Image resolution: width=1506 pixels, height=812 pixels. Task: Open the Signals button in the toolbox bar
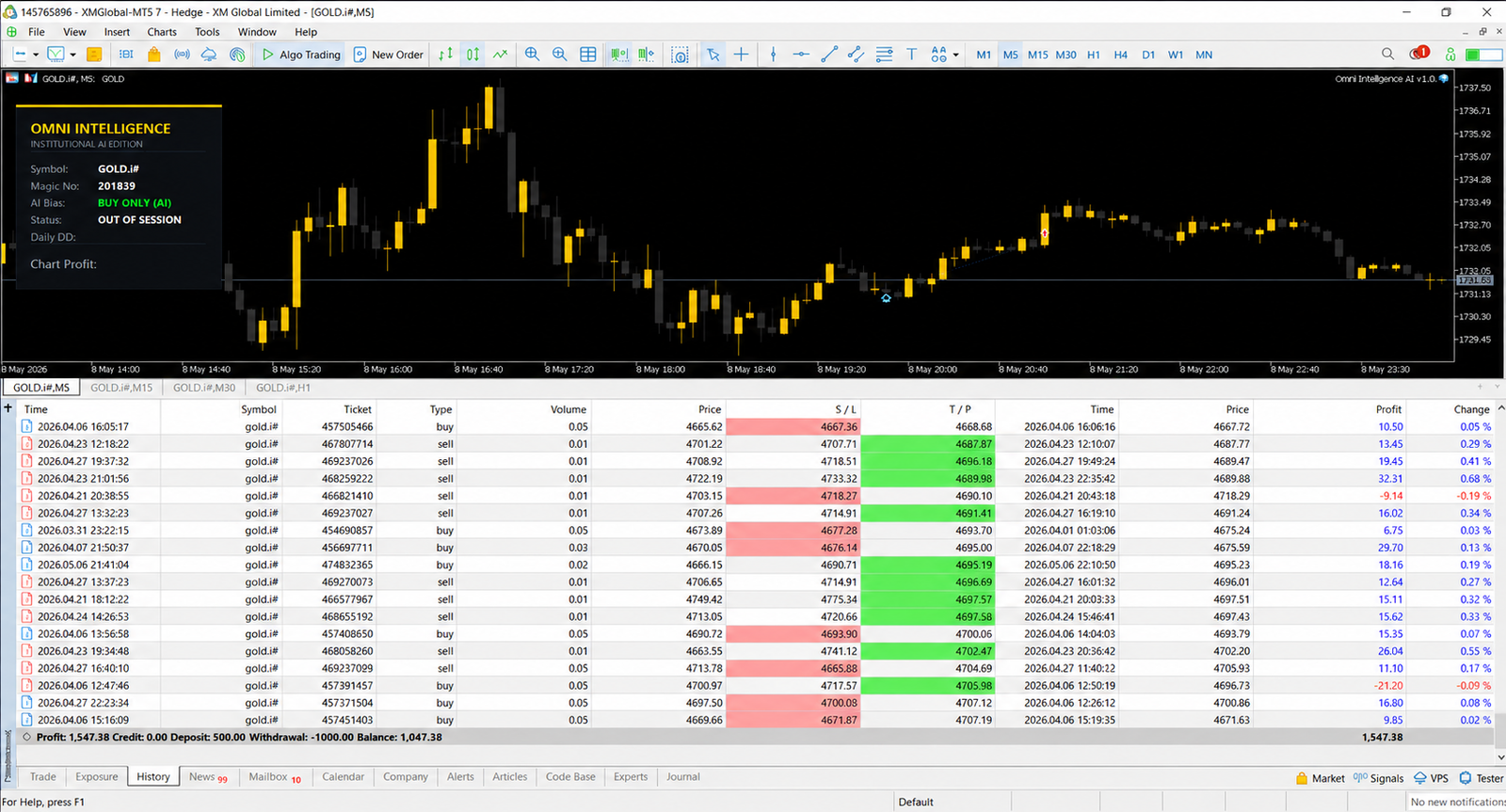click(1378, 778)
